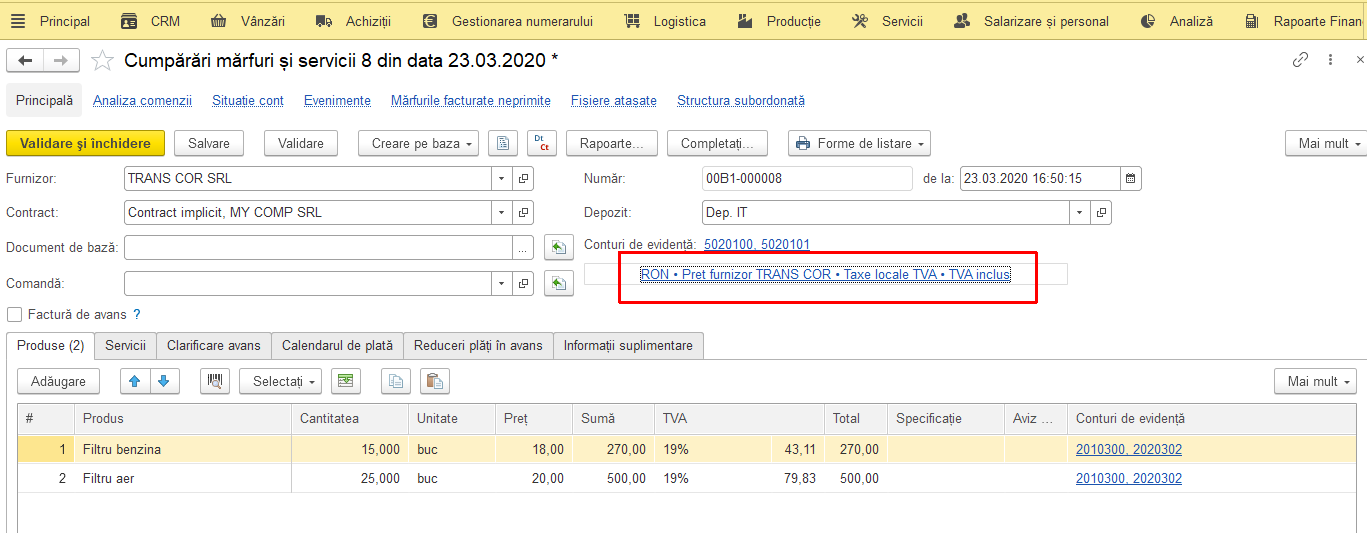Open the Situație cont link
This screenshot has height=533, width=1367.
(248, 100)
